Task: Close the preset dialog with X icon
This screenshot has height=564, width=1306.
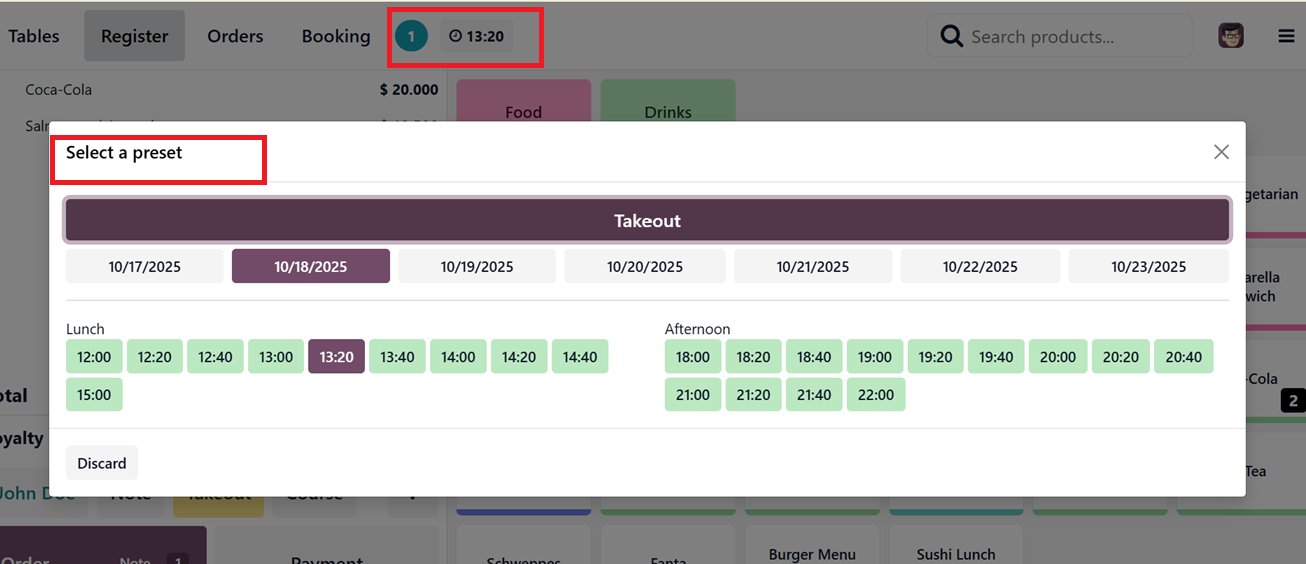Action: point(1221,152)
